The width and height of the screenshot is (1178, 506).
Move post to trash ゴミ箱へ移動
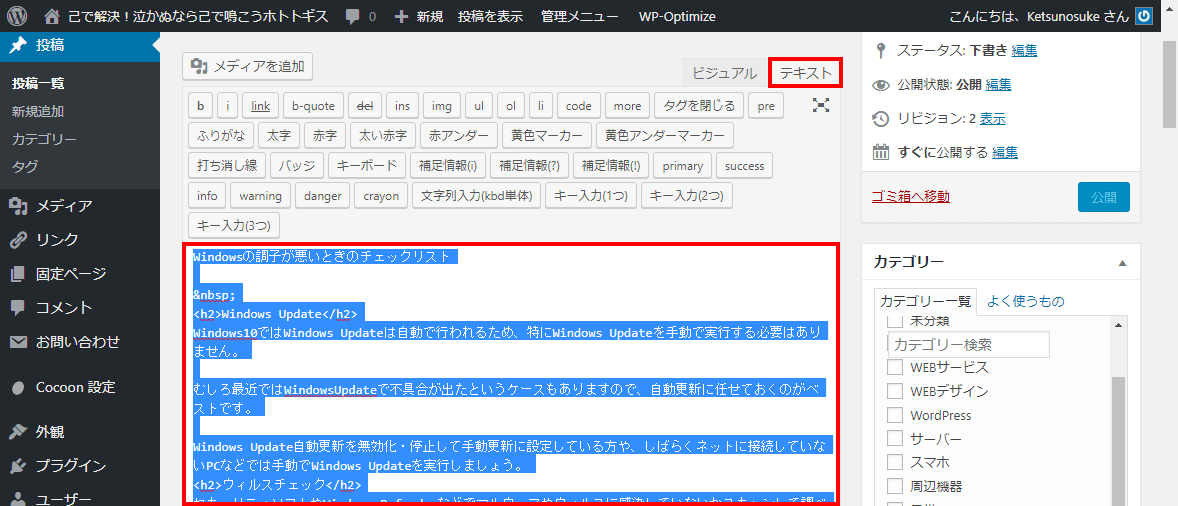click(x=911, y=197)
